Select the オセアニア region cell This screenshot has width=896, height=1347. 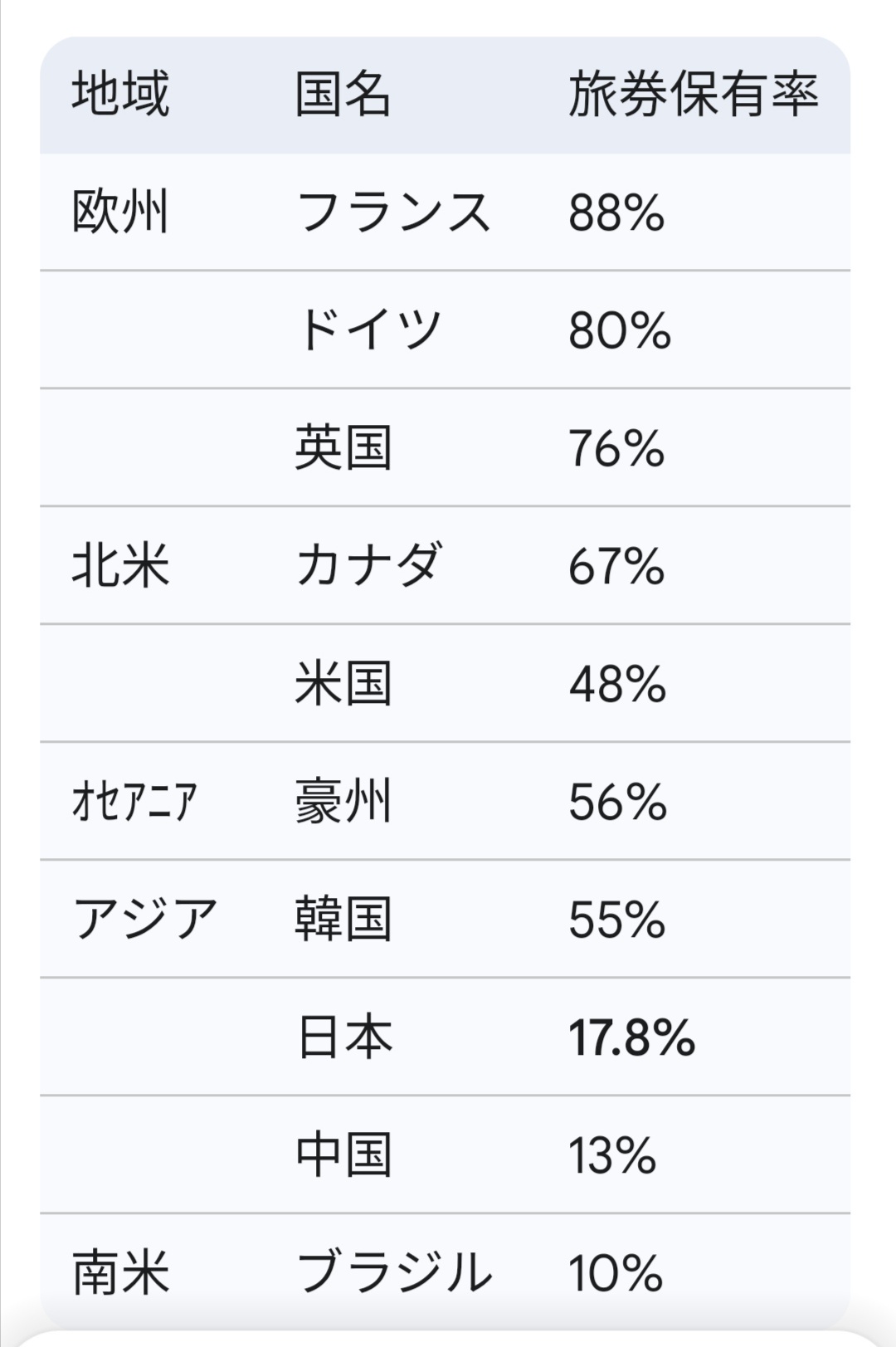(134, 802)
